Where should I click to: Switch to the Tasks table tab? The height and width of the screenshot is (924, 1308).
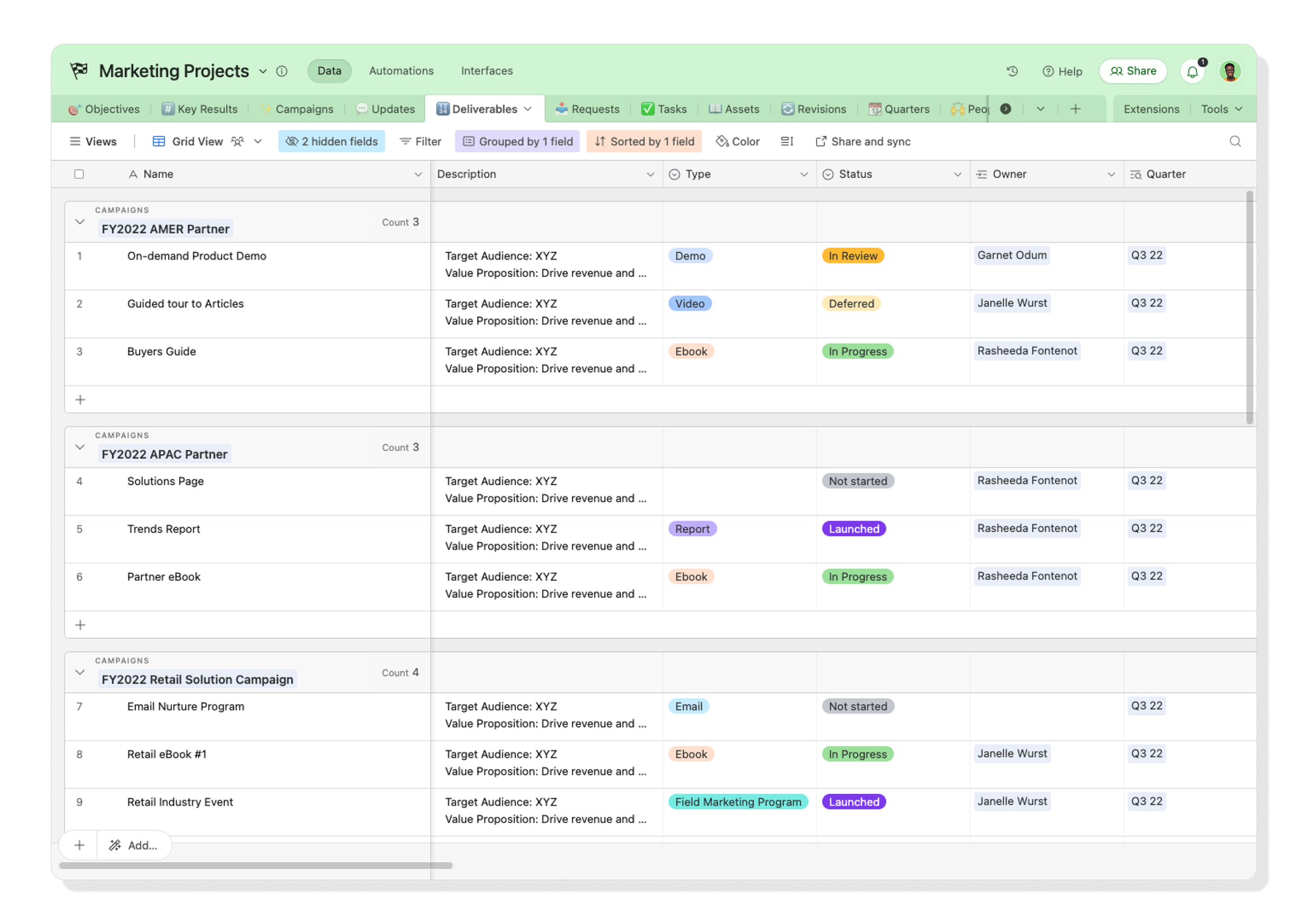(664, 109)
